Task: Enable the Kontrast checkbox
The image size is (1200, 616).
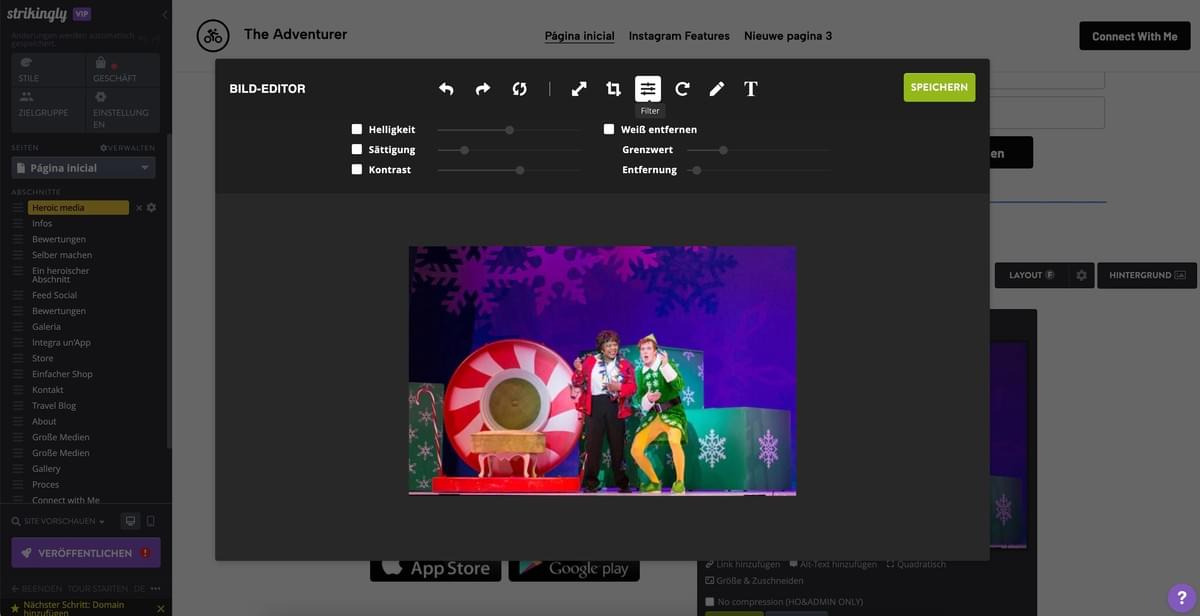Action: pos(357,169)
